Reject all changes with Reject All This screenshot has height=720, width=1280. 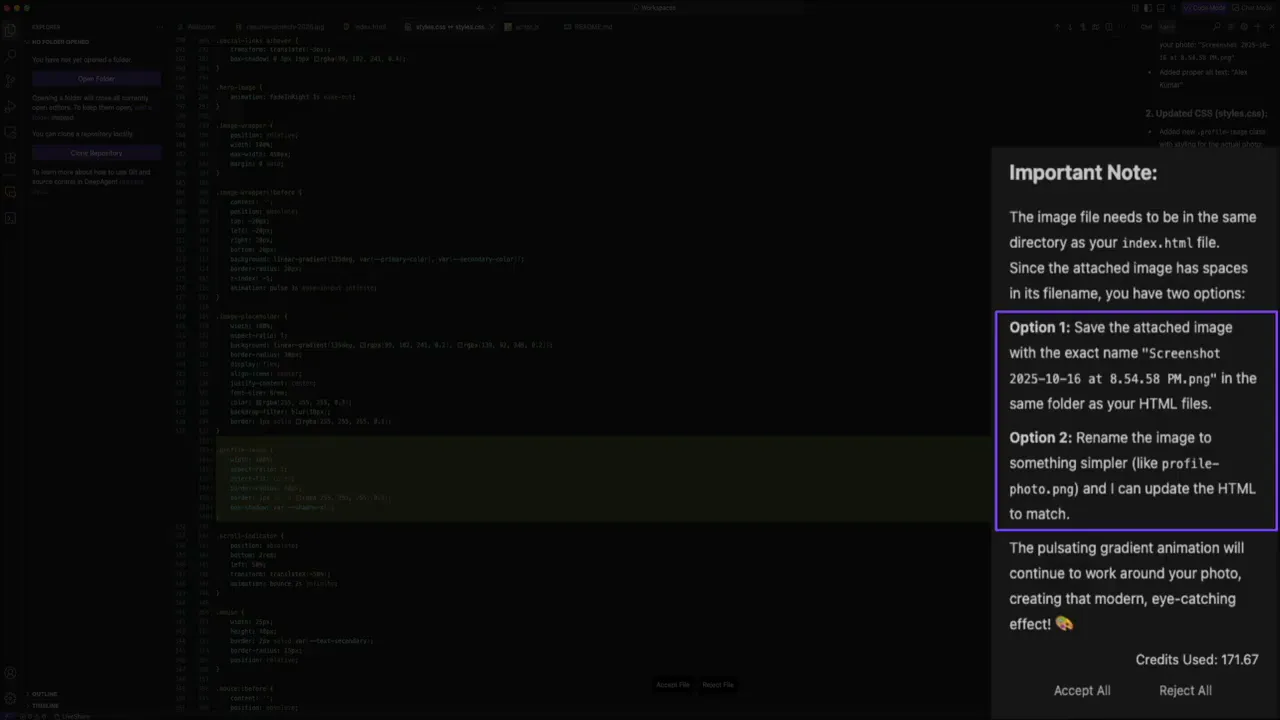click(1185, 690)
